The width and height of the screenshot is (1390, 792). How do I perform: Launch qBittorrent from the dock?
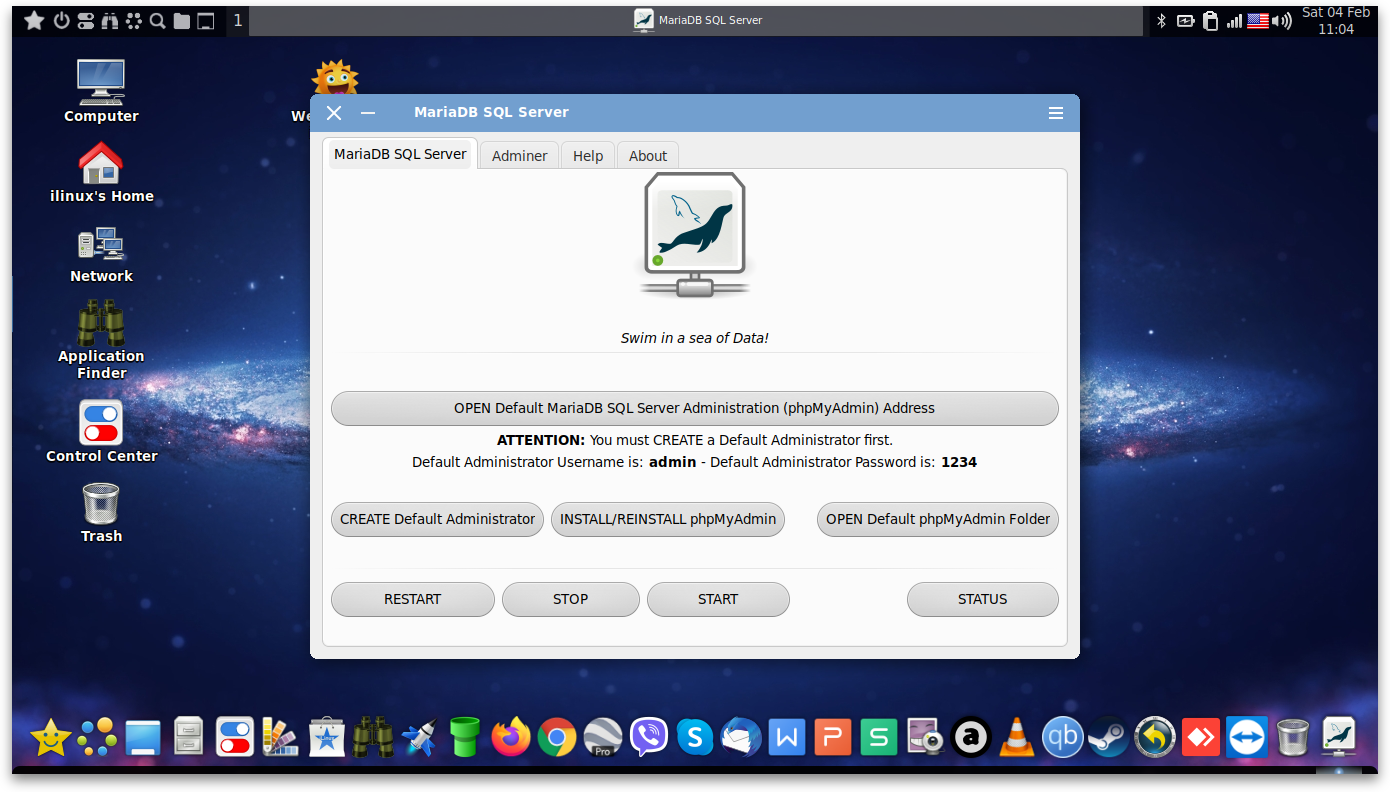[1062, 738]
